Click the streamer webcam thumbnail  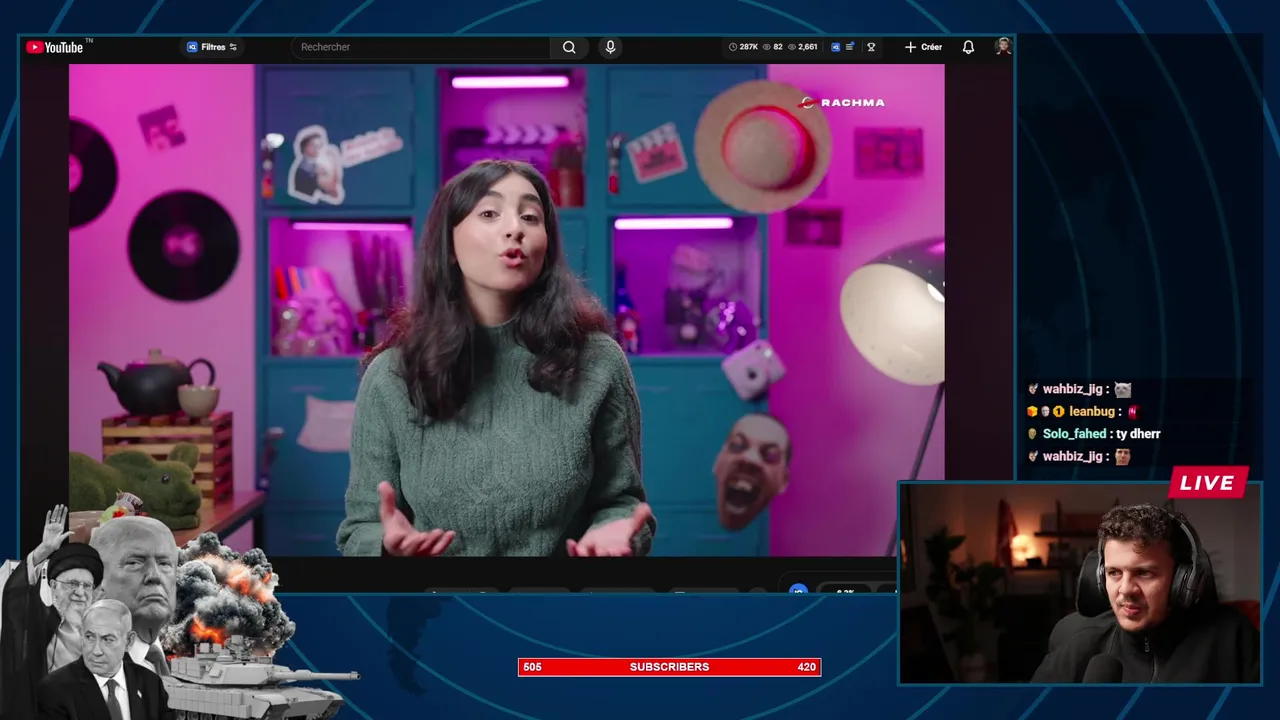[x=1080, y=584]
